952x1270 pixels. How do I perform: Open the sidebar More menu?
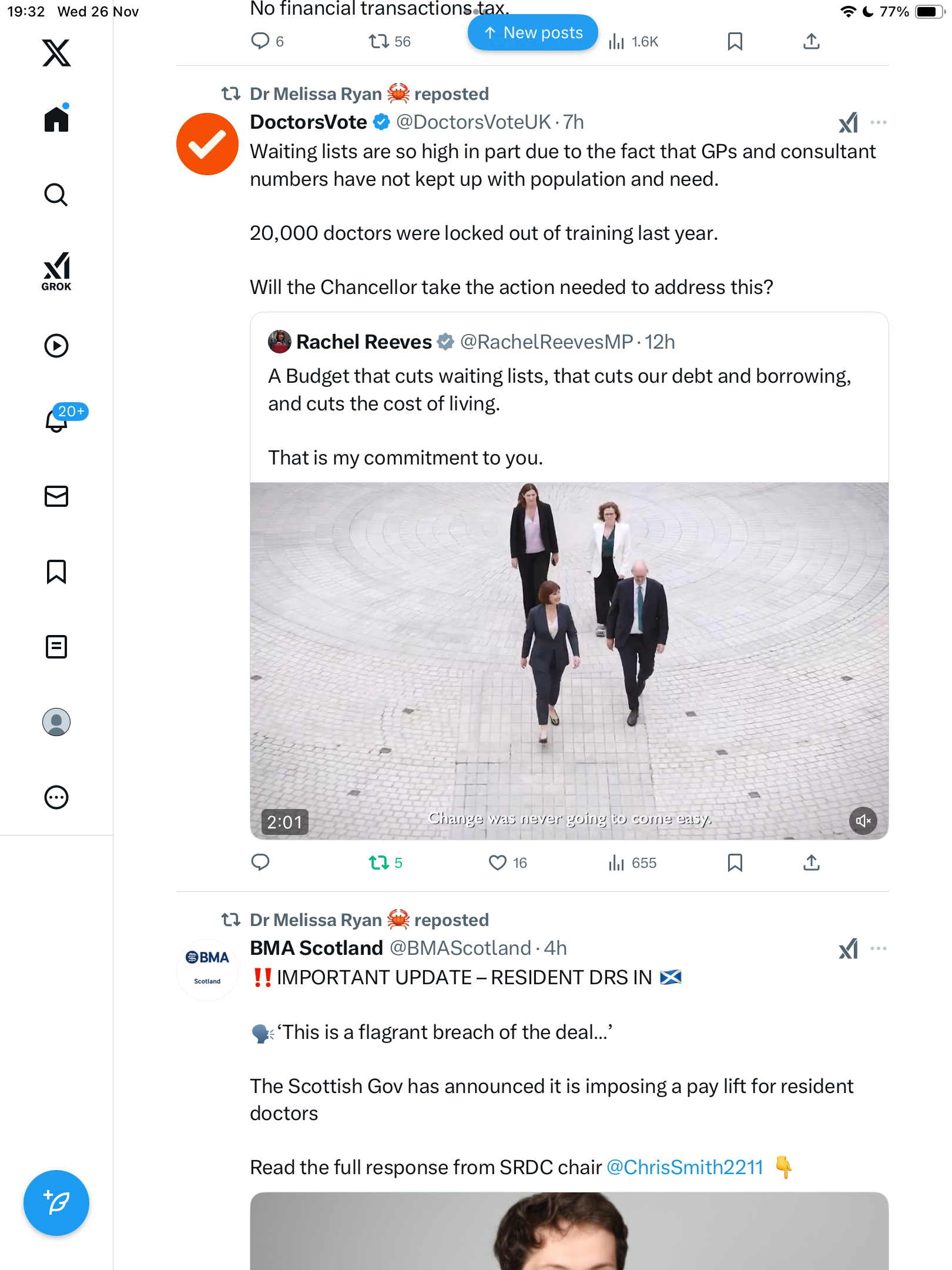tap(56, 797)
